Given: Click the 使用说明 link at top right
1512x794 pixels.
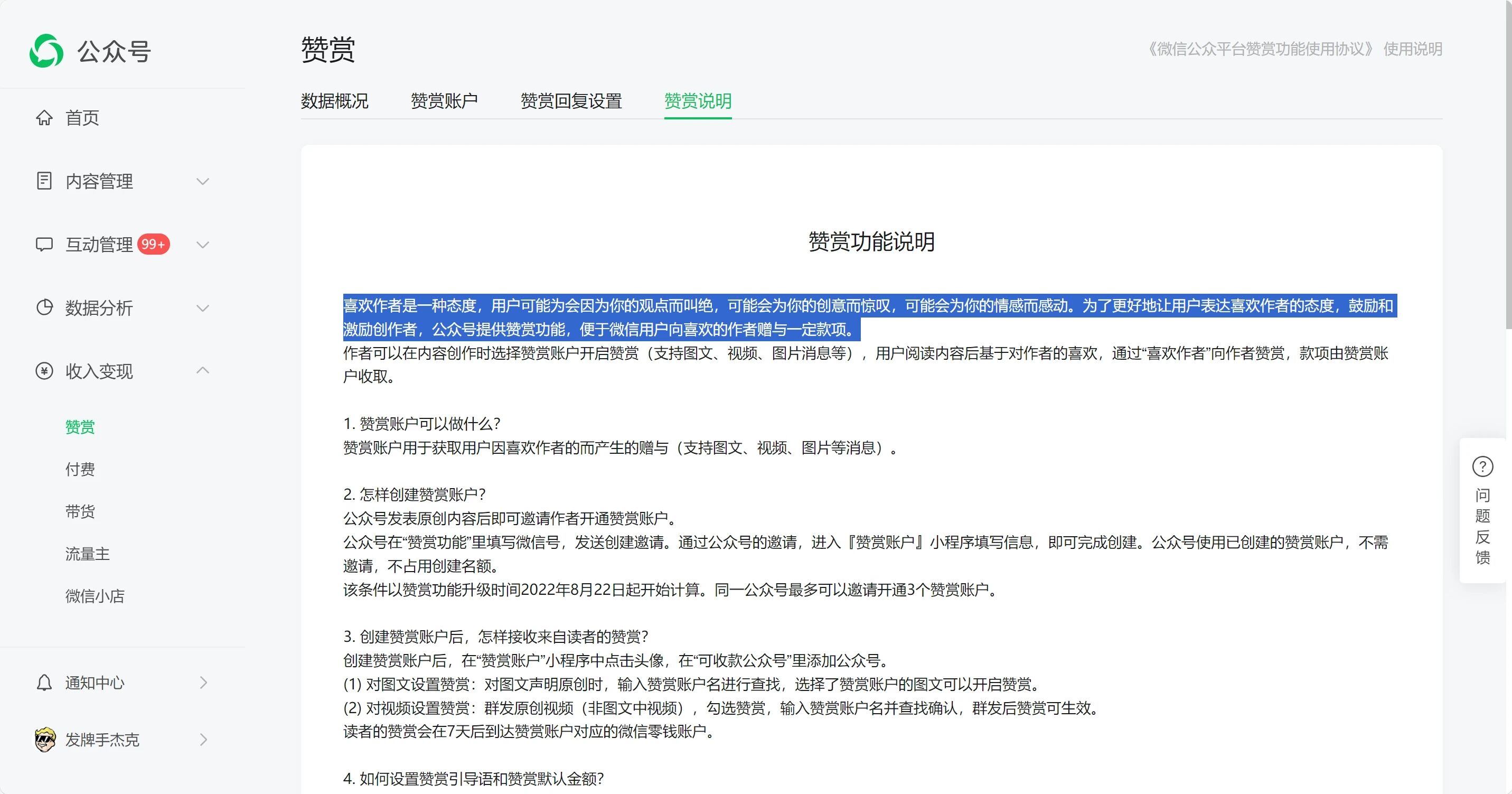Looking at the screenshot, I should coord(1413,49).
